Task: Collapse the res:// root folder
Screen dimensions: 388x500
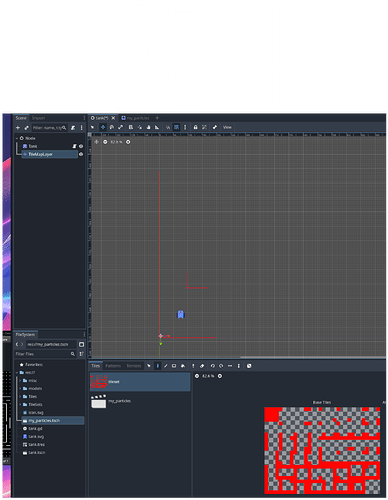Action: pyautogui.click(x=17, y=372)
